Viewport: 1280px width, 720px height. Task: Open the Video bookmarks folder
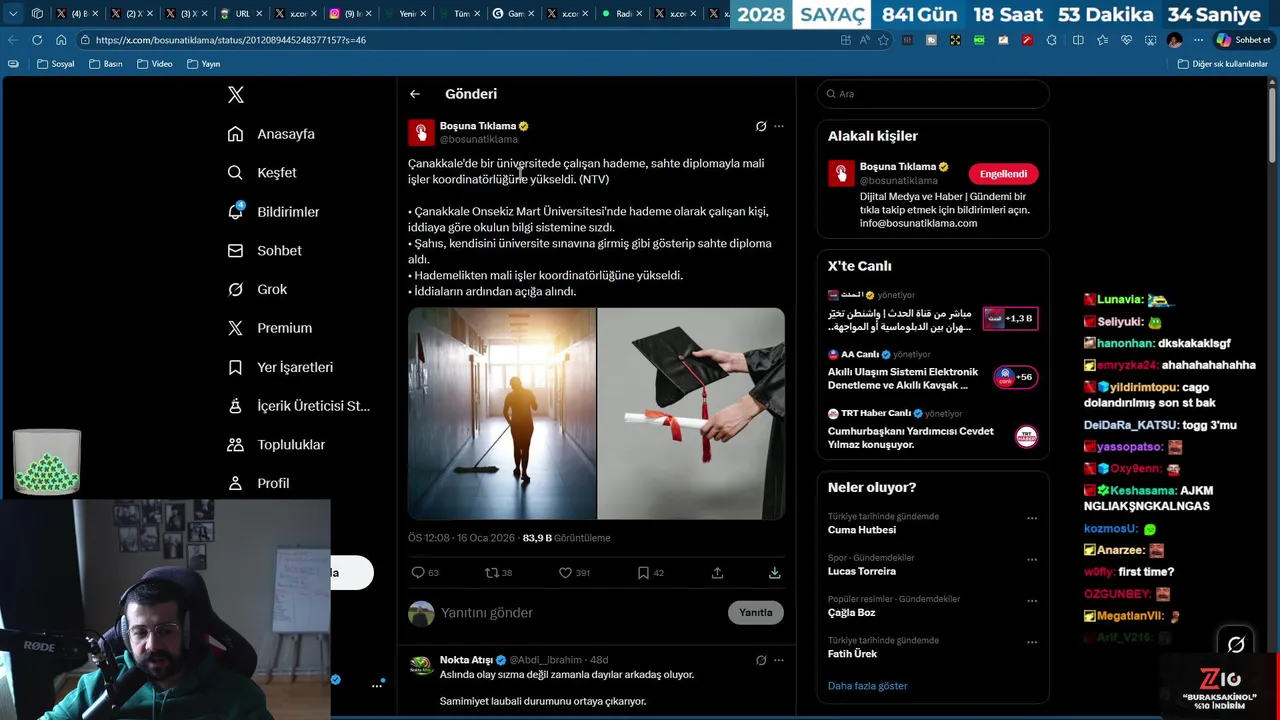click(155, 64)
